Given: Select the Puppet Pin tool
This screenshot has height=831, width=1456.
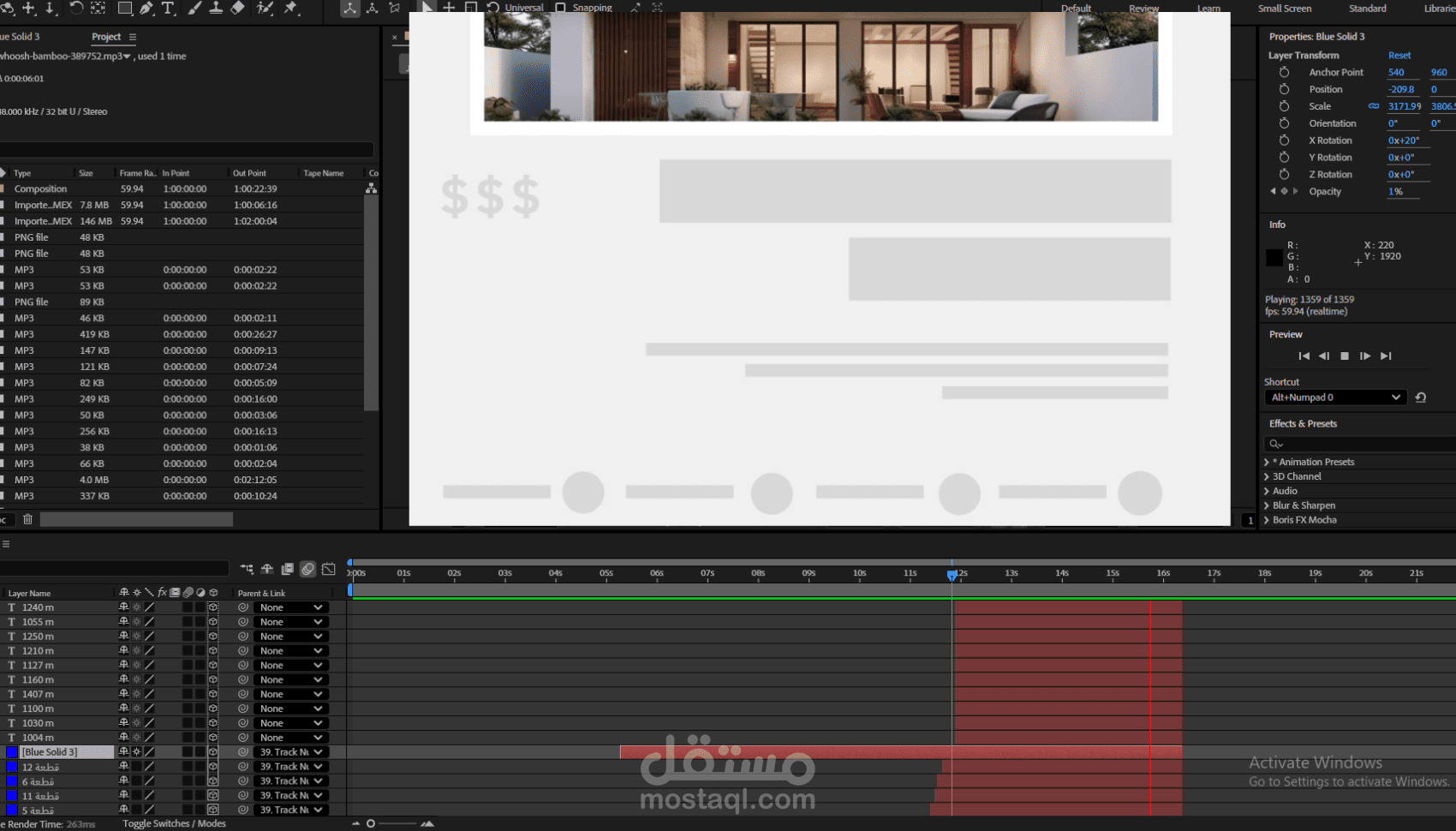Looking at the screenshot, I should 291,9.
